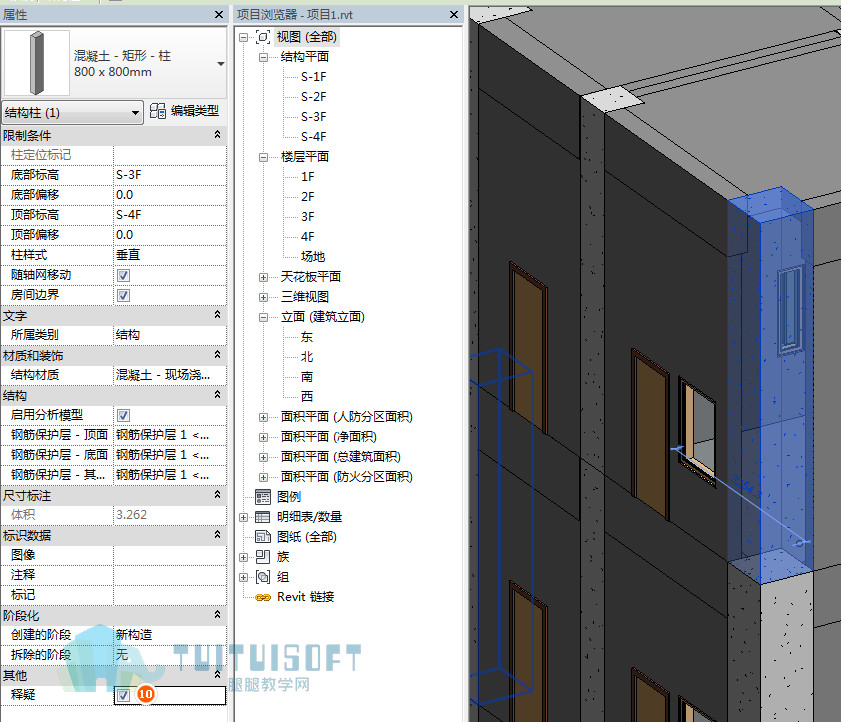This screenshot has height=722, width=841.
Task: Click the 族 families icon
Action: (x=263, y=557)
